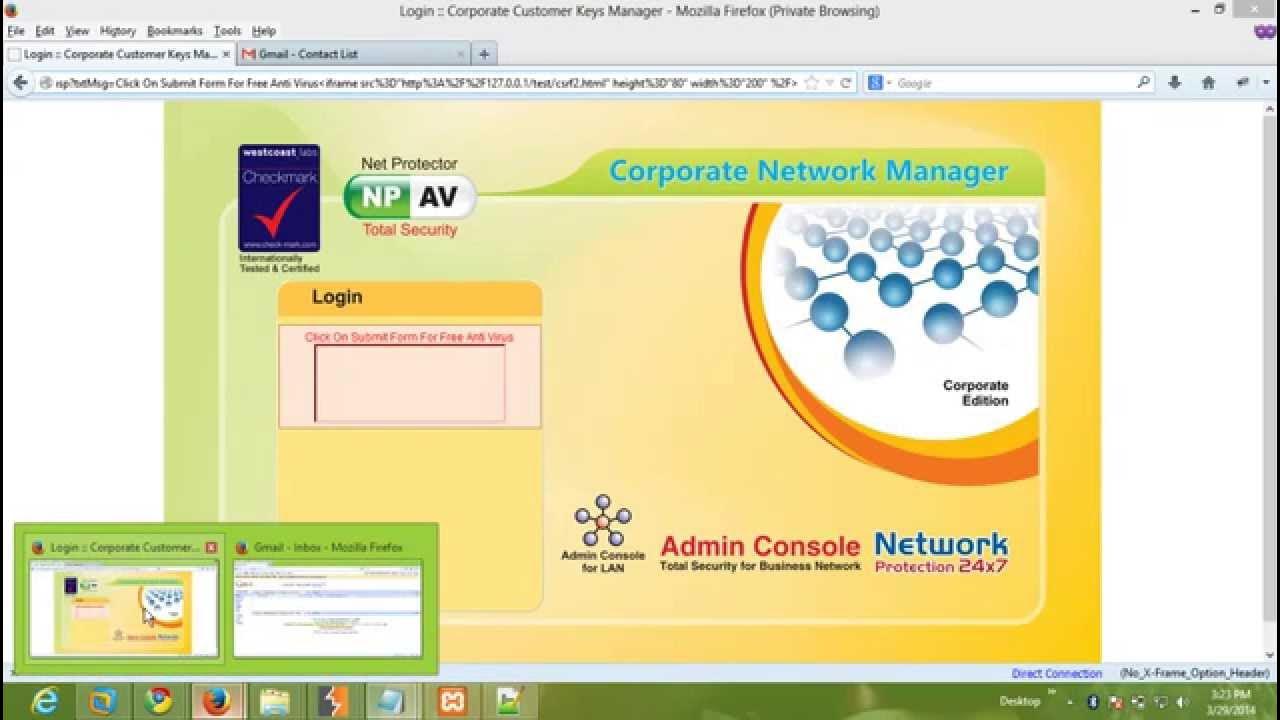Open the View menu
This screenshot has height=720, width=1280.
[x=77, y=31]
